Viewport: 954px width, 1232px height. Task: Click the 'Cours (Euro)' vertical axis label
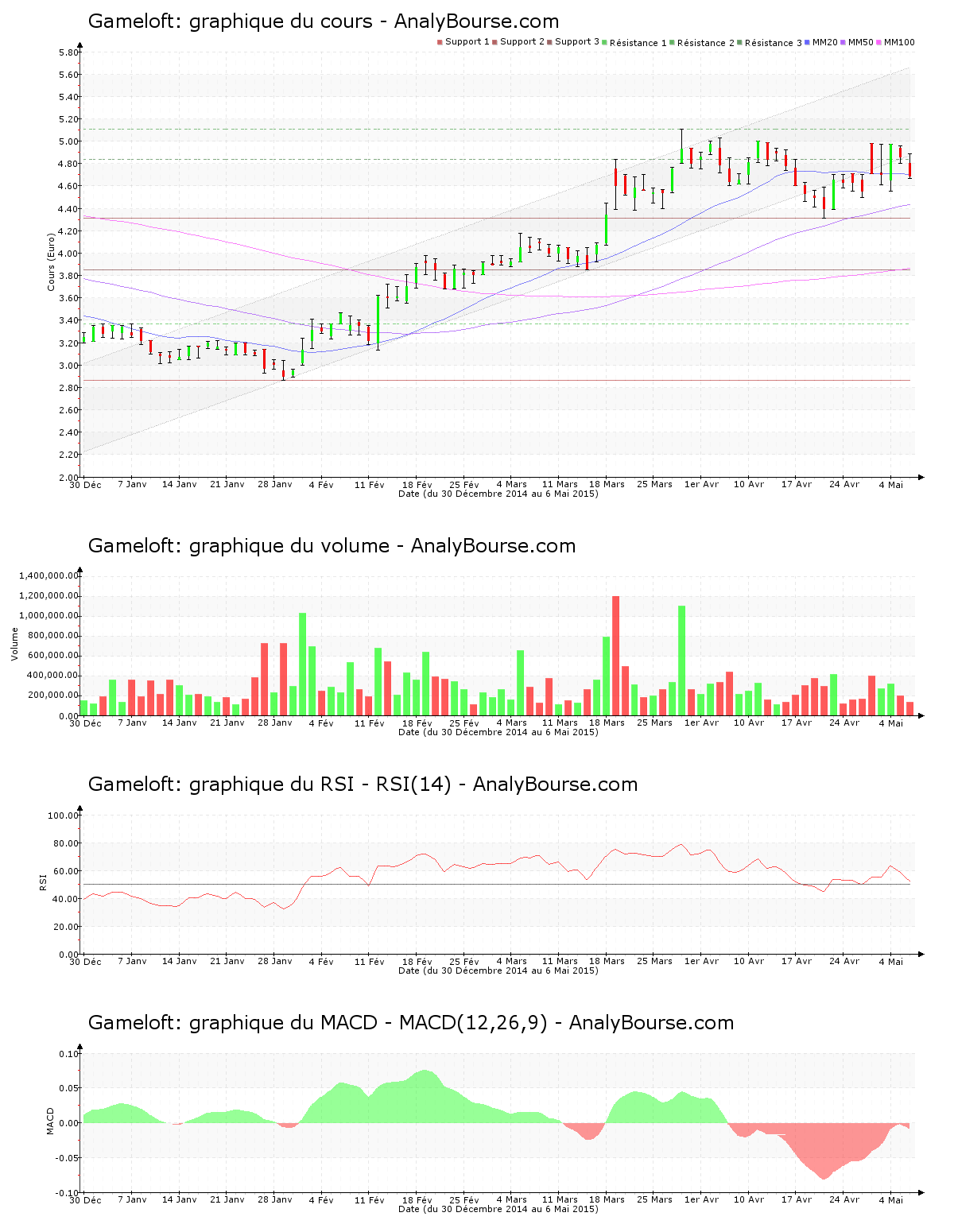coord(52,262)
